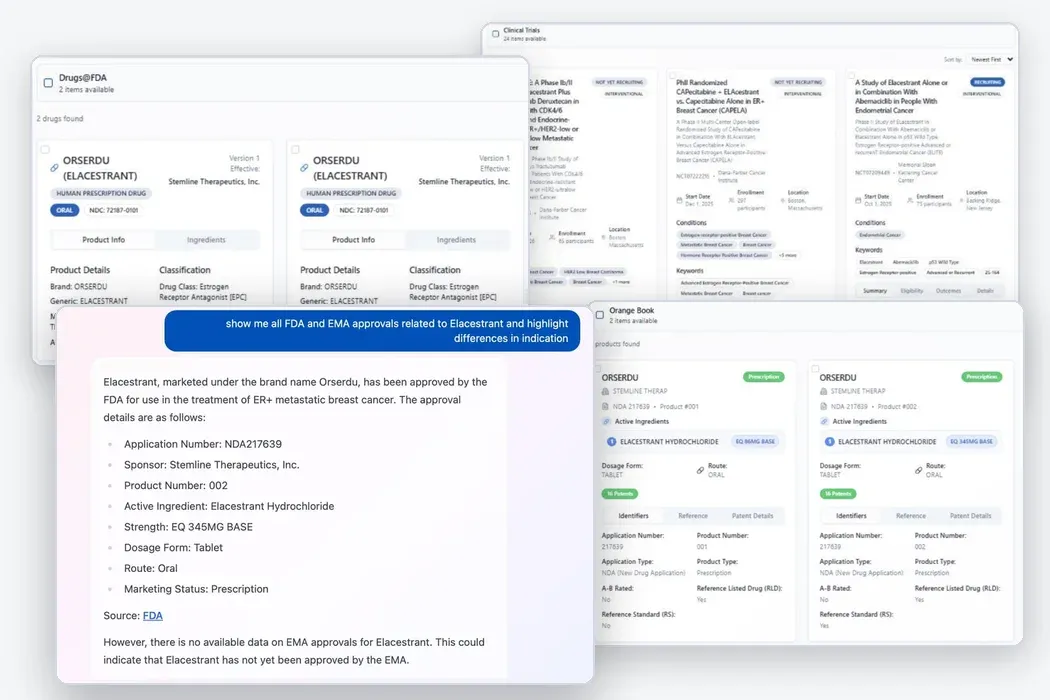
Task: Select Identifiers tab on Product #001 card
Action: tap(633, 516)
